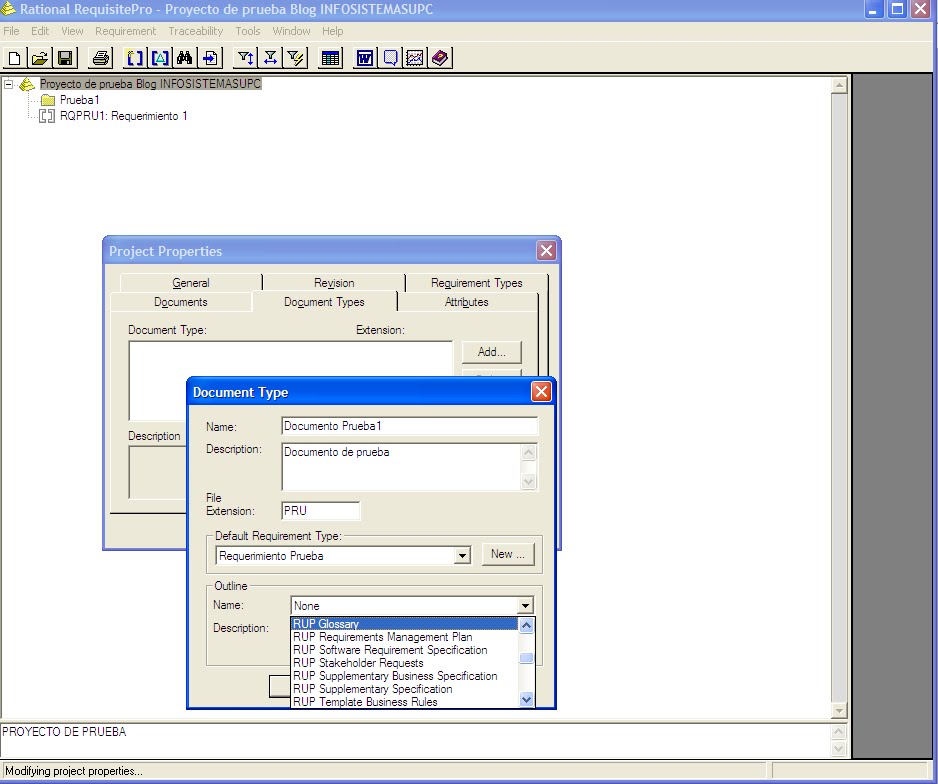Click the funnel with horizontal arrows icon

(x=270, y=58)
